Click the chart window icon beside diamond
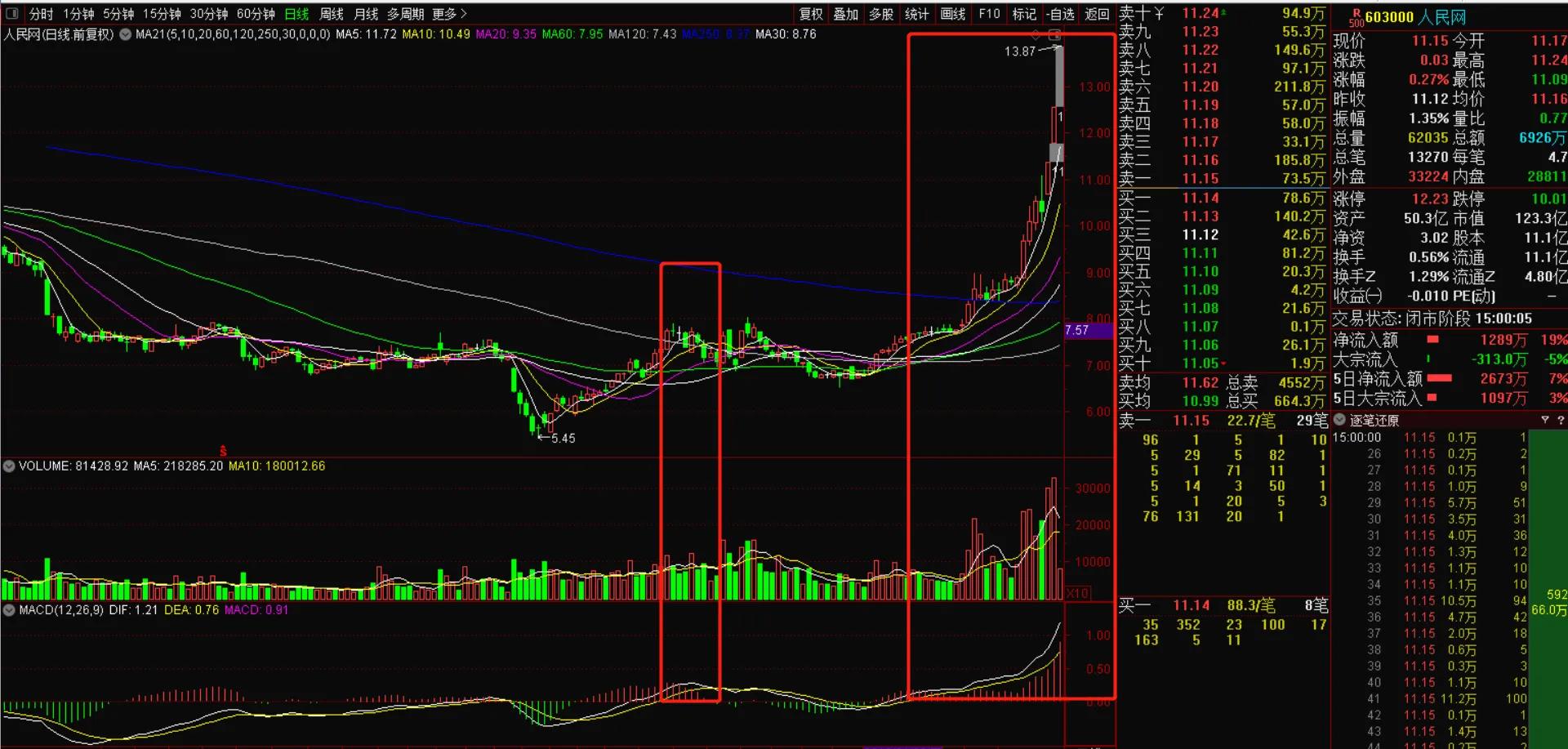Screen dimensions: 1568x749 coord(1054,35)
